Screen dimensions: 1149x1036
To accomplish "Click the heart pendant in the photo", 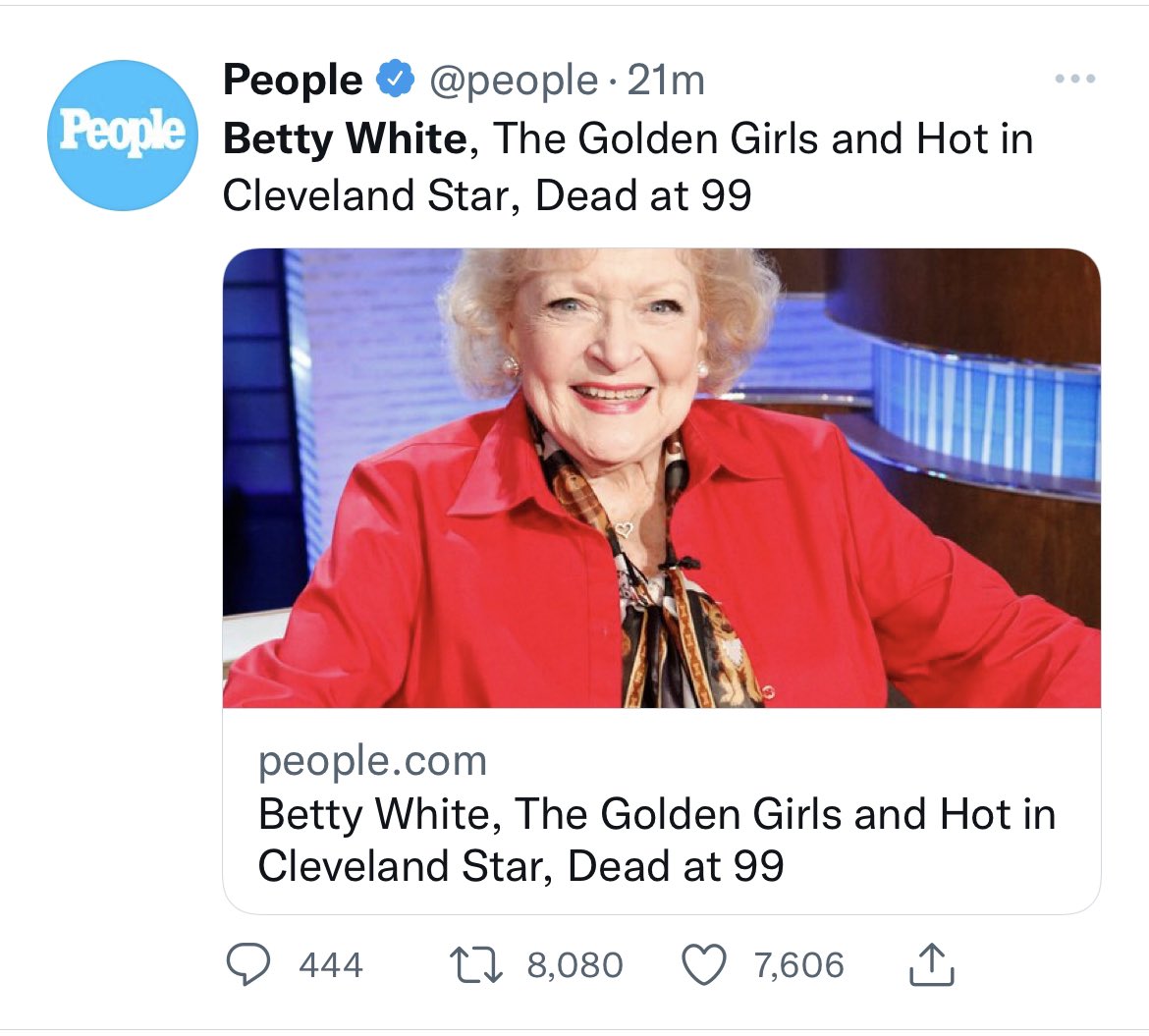I will tap(625, 529).
